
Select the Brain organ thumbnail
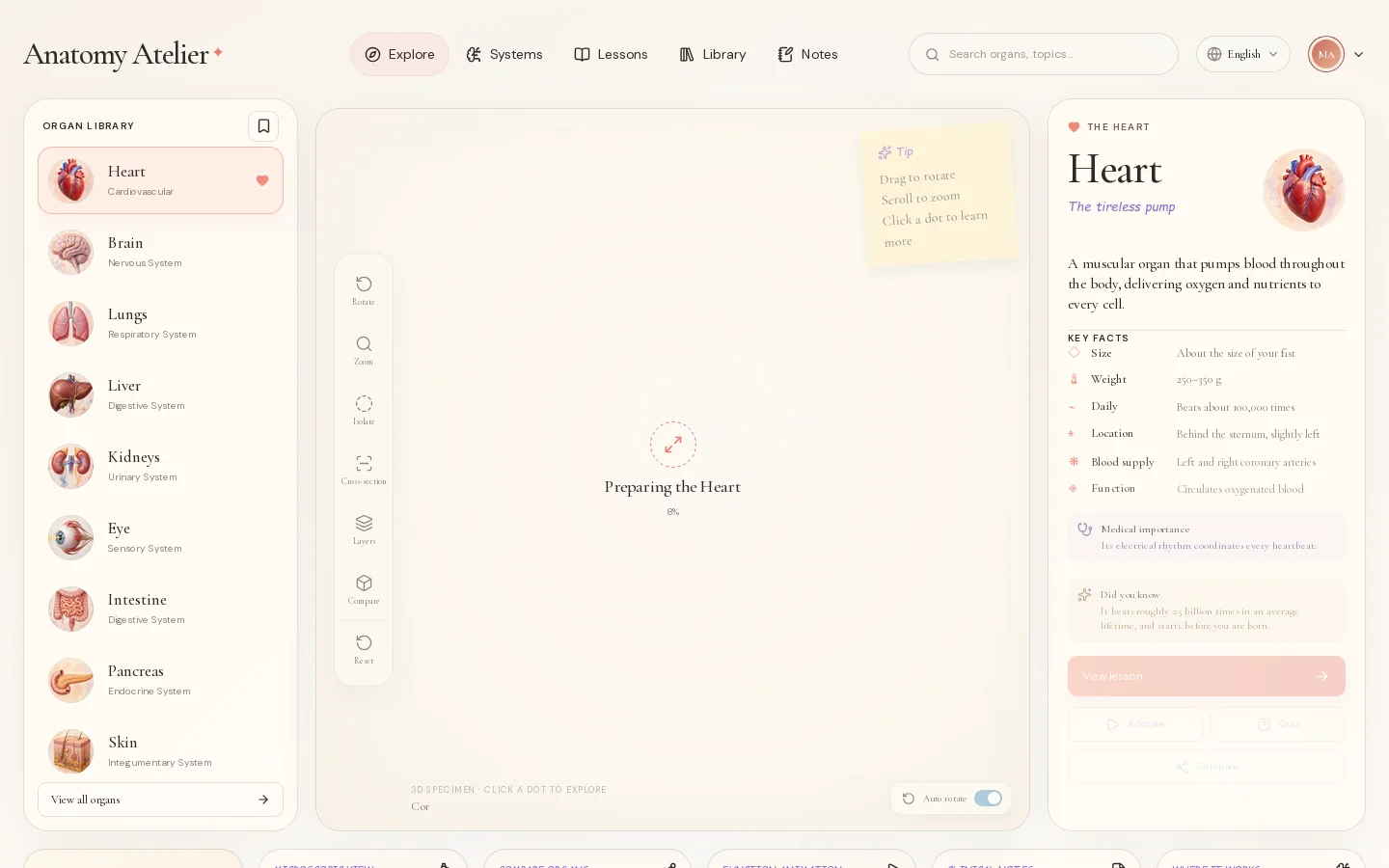(71, 252)
